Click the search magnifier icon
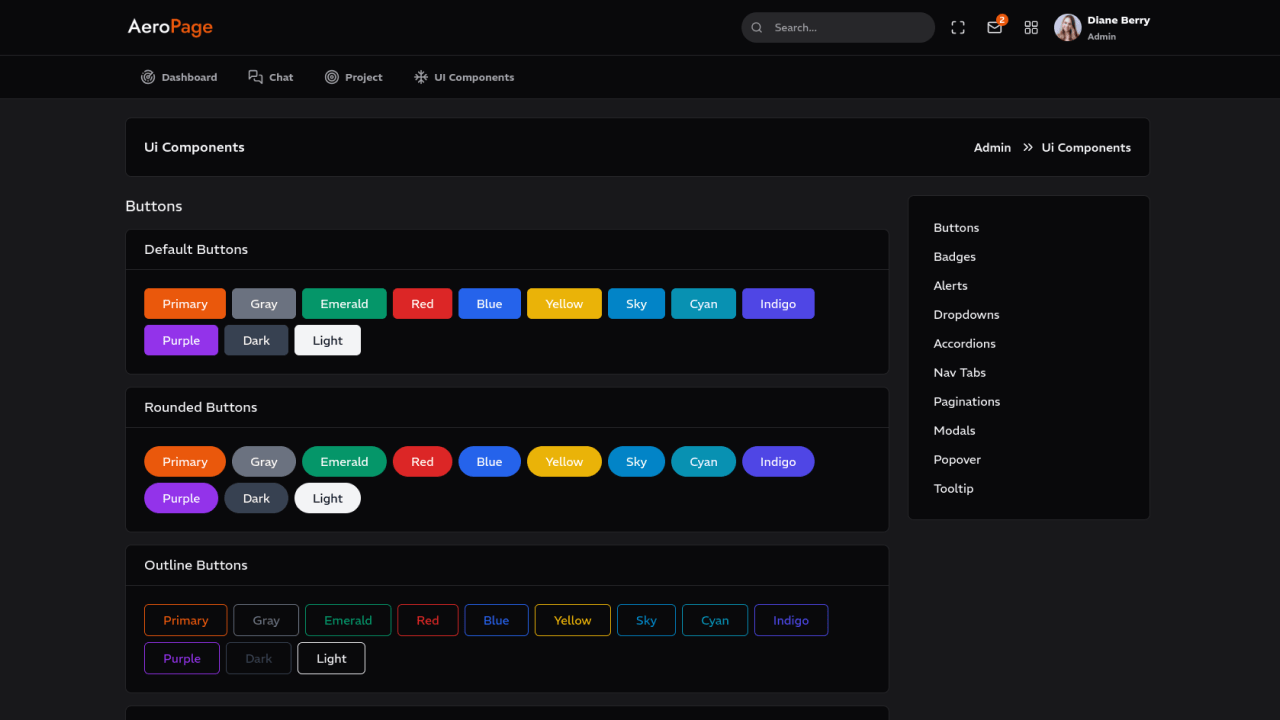This screenshot has width=1280, height=720. [757, 28]
